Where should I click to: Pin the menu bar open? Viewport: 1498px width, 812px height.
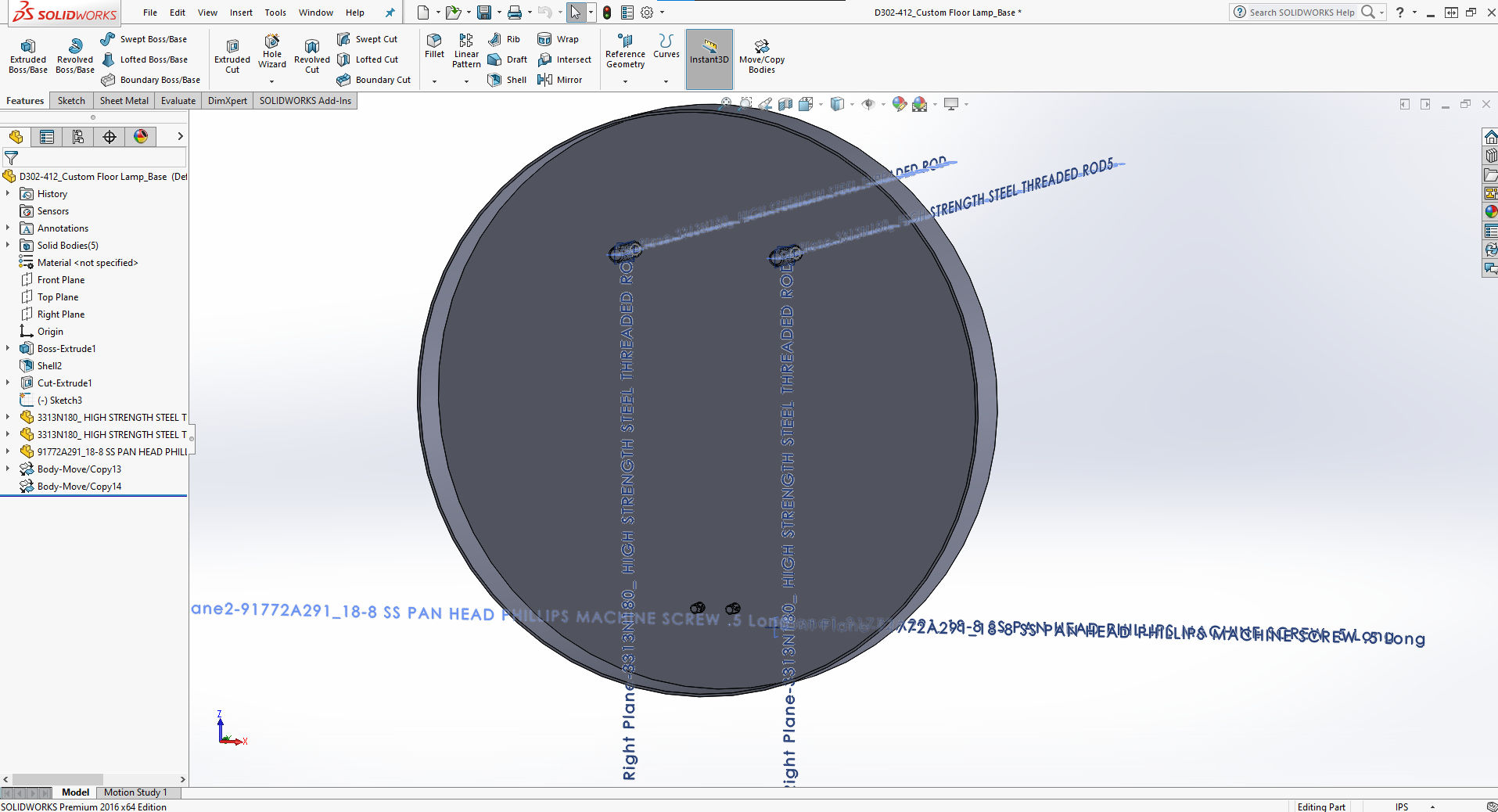390,13
